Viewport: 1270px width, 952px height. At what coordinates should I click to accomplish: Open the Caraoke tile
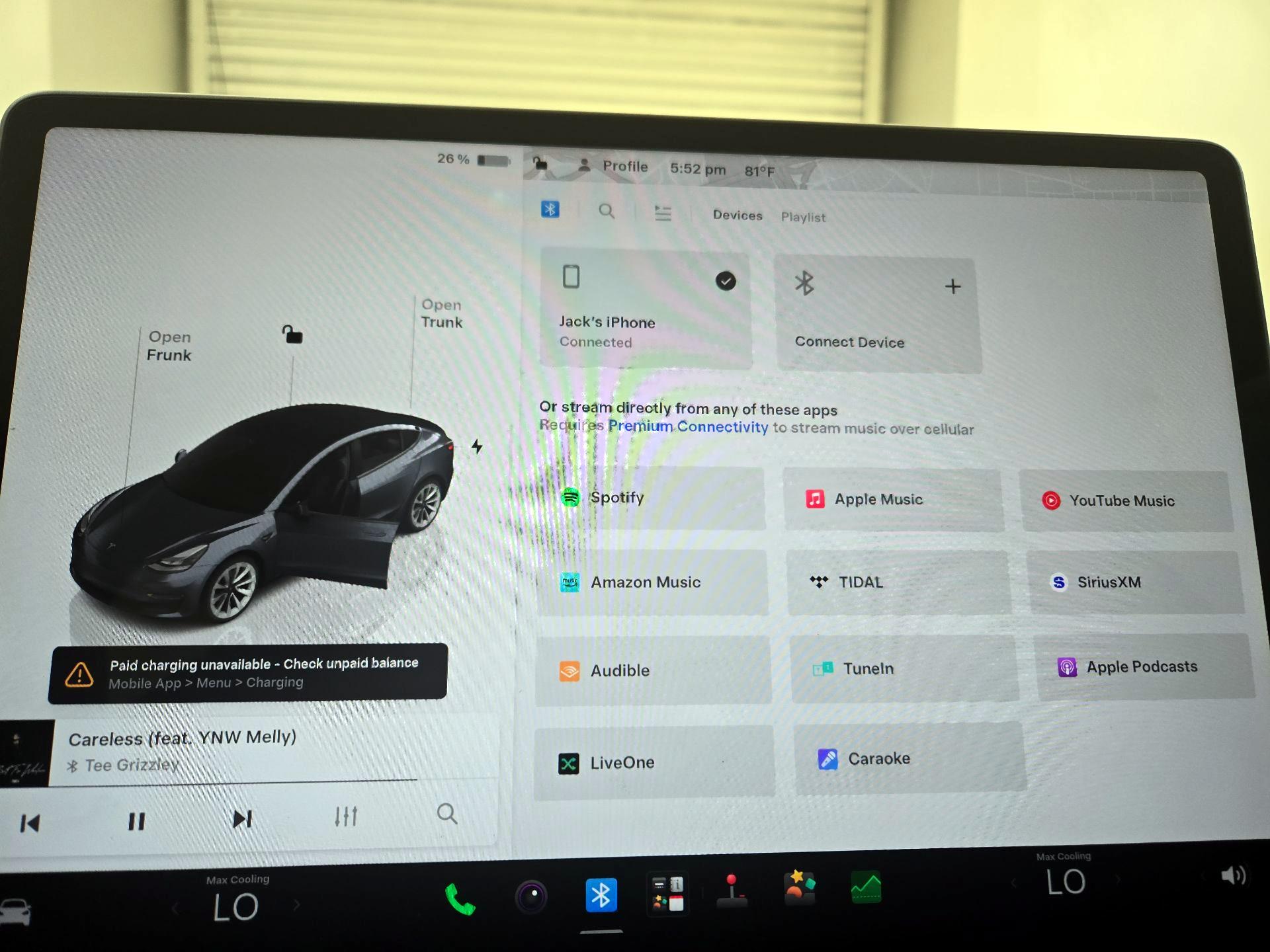[910, 758]
